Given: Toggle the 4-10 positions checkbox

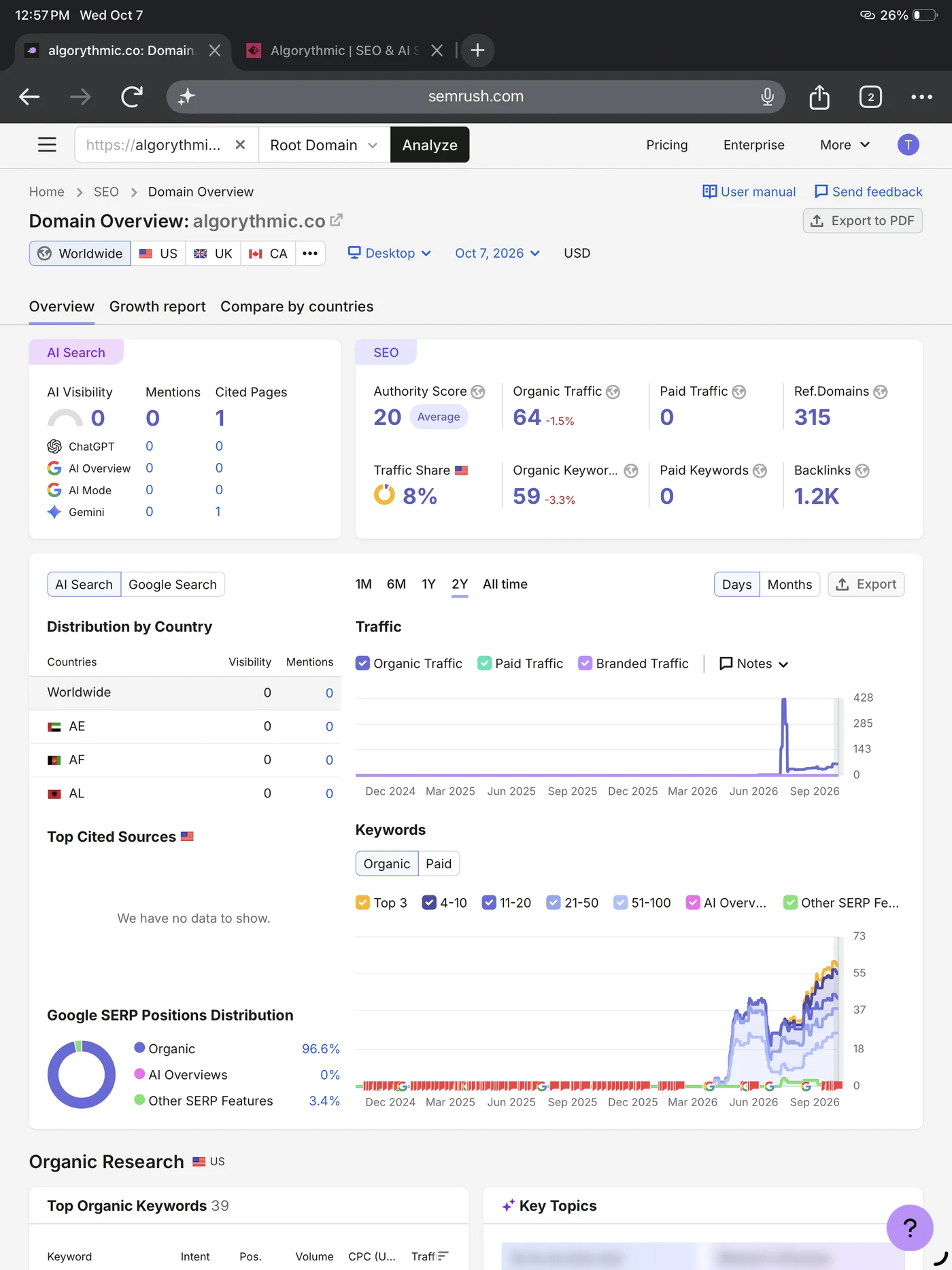Looking at the screenshot, I should [429, 902].
